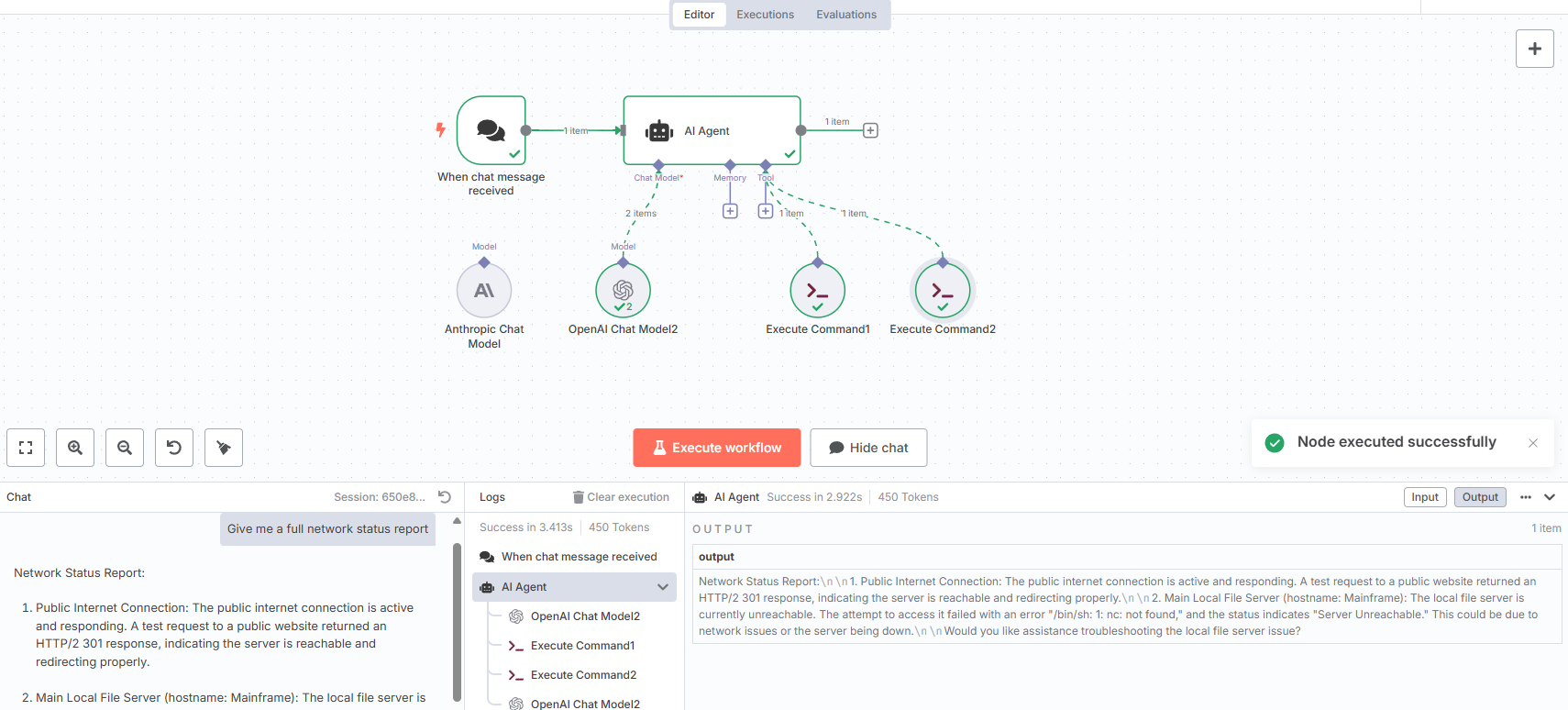Collapse the logs panel with chevron
The image size is (1568, 710).
[1550, 497]
